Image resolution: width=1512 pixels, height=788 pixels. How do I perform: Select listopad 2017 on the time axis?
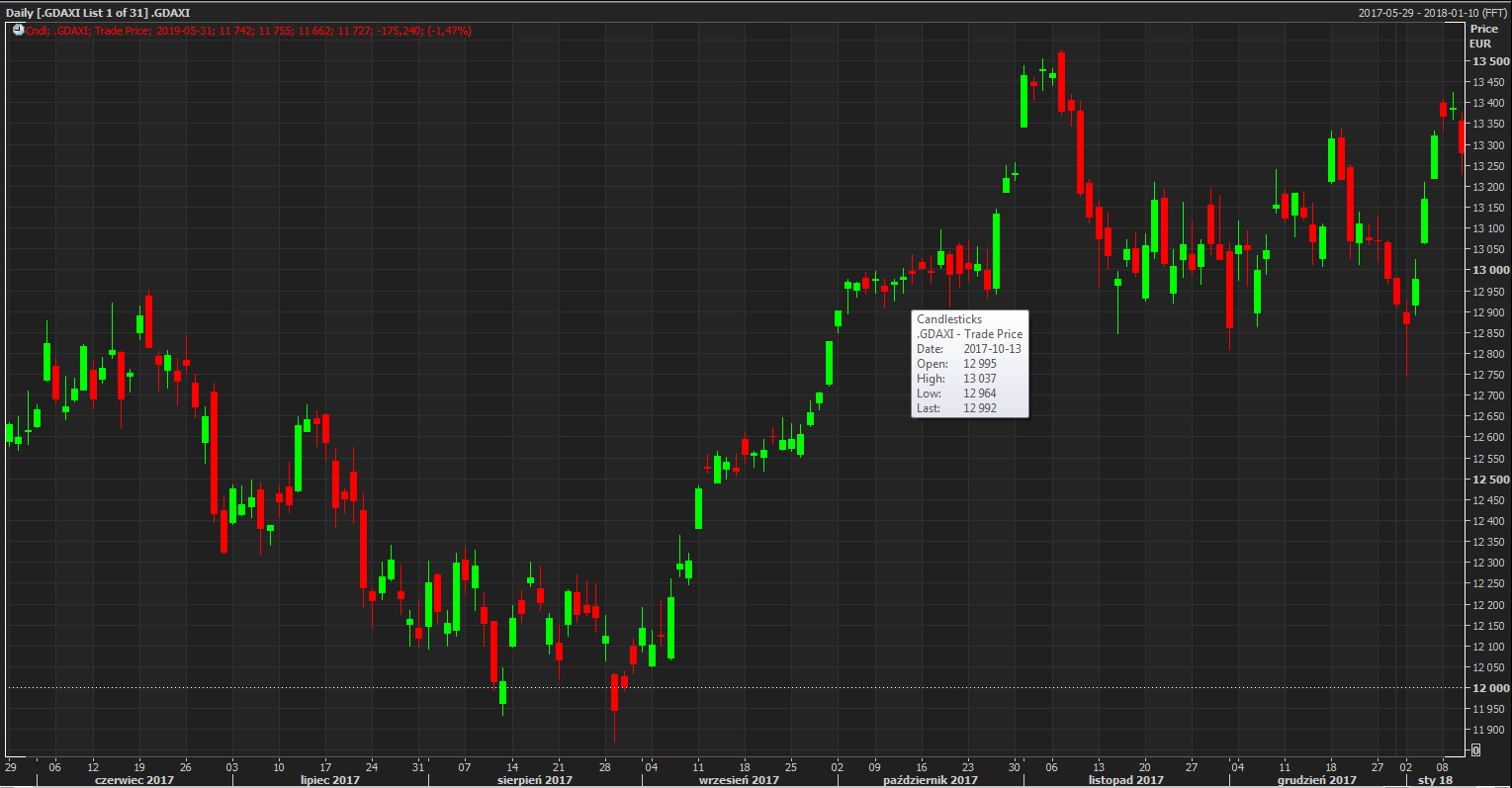(x=1125, y=780)
